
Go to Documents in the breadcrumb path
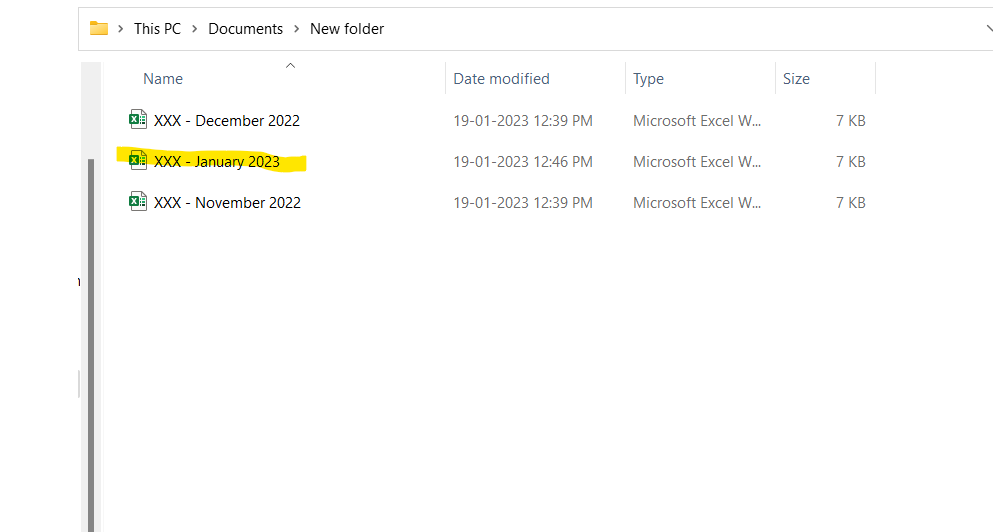tap(245, 29)
